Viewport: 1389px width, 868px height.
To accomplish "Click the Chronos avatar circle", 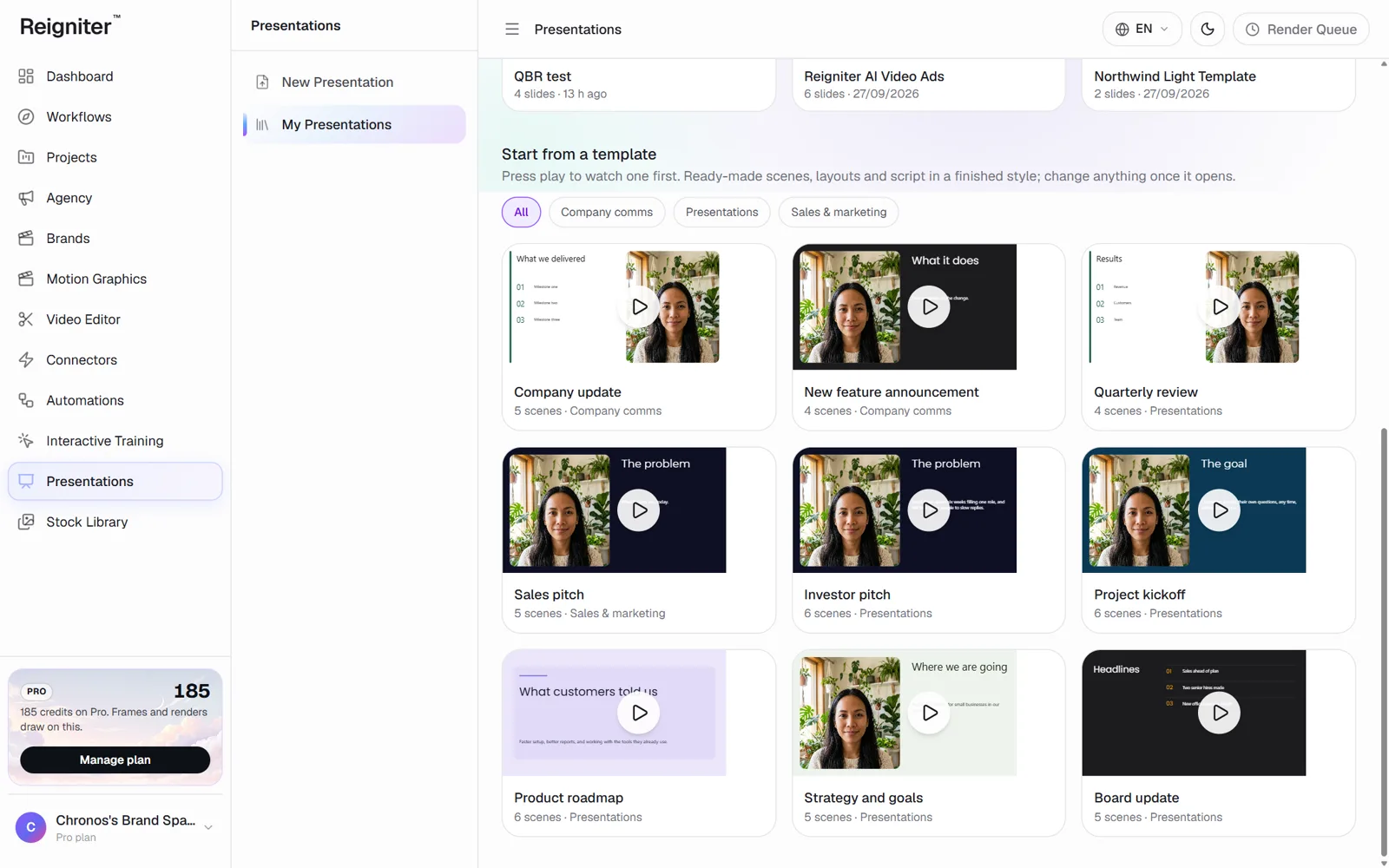I will 31,827.
